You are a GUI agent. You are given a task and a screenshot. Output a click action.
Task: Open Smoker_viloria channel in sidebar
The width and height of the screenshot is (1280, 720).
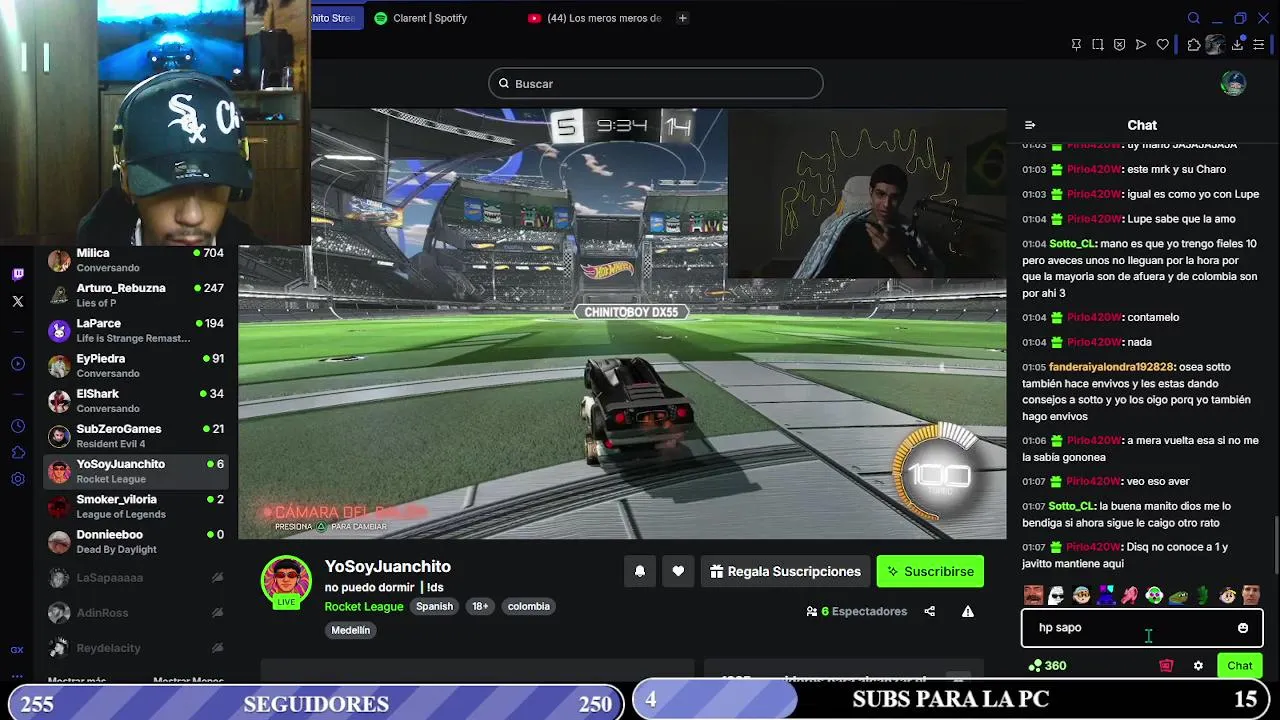(136, 506)
